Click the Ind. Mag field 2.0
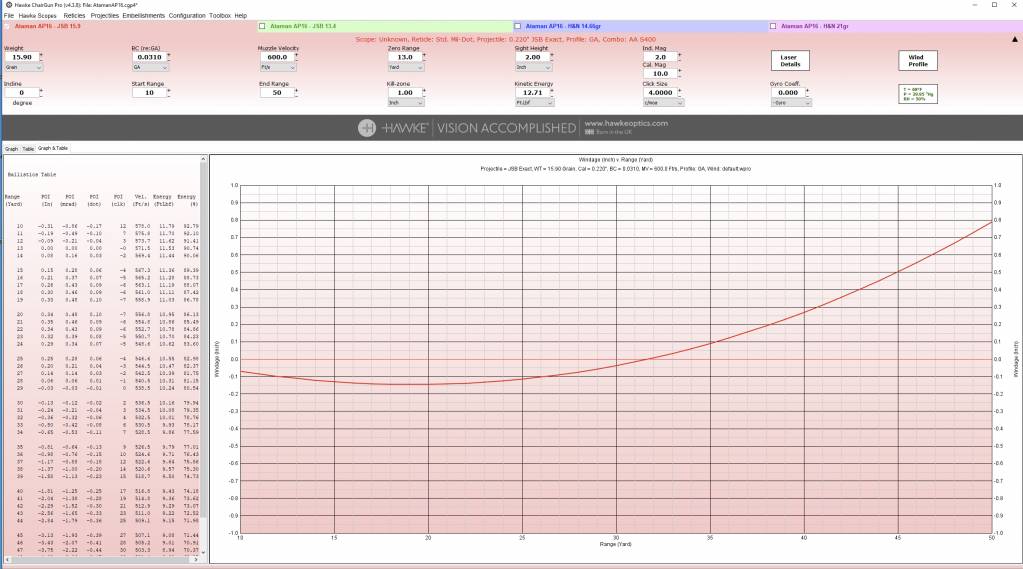1023x569 pixels. (660, 57)
